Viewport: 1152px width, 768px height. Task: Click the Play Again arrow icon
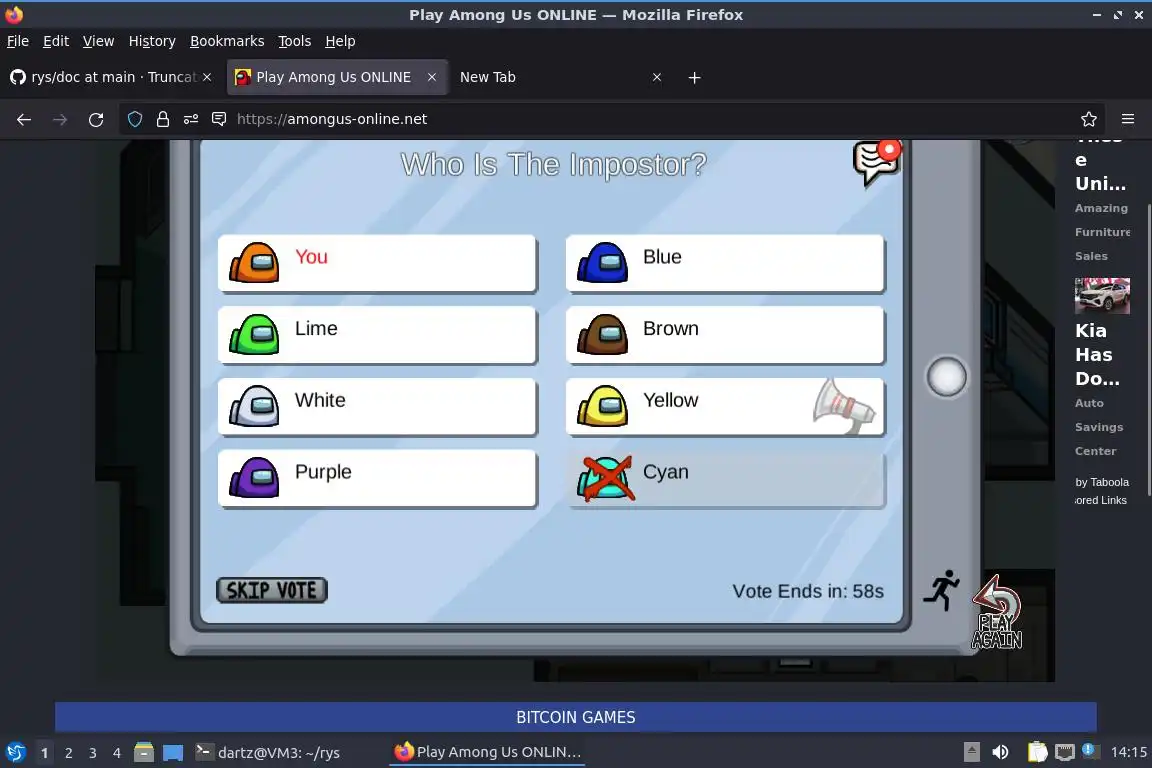coord(996,612)
